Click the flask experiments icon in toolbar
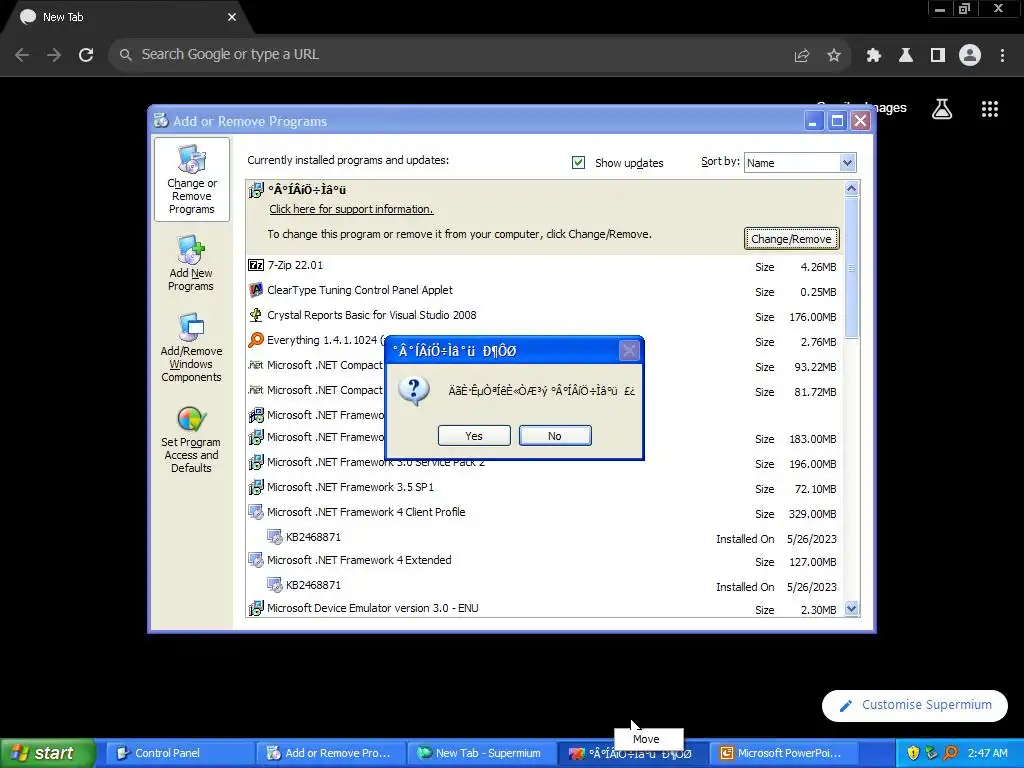Viewport: 1024px width, 768px height. (906, 56)
